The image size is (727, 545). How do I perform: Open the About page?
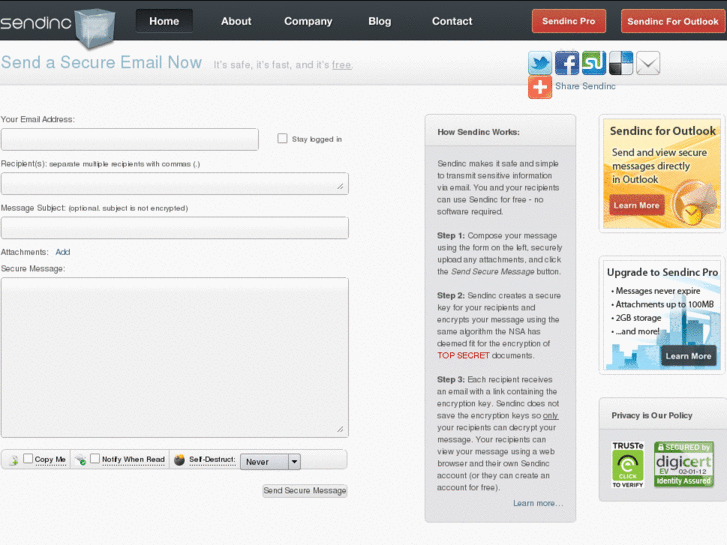tap(236, 21)
